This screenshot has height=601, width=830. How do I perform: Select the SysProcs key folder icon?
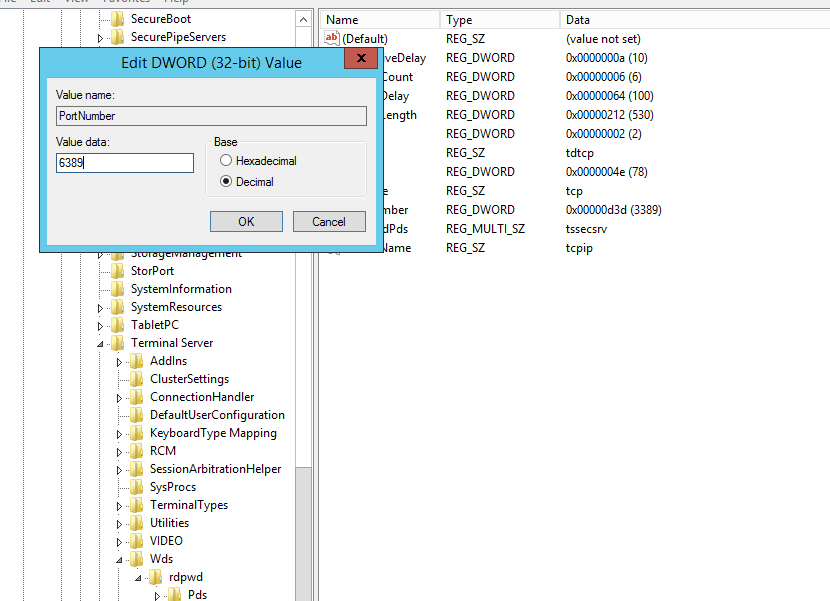coord(137,487)
